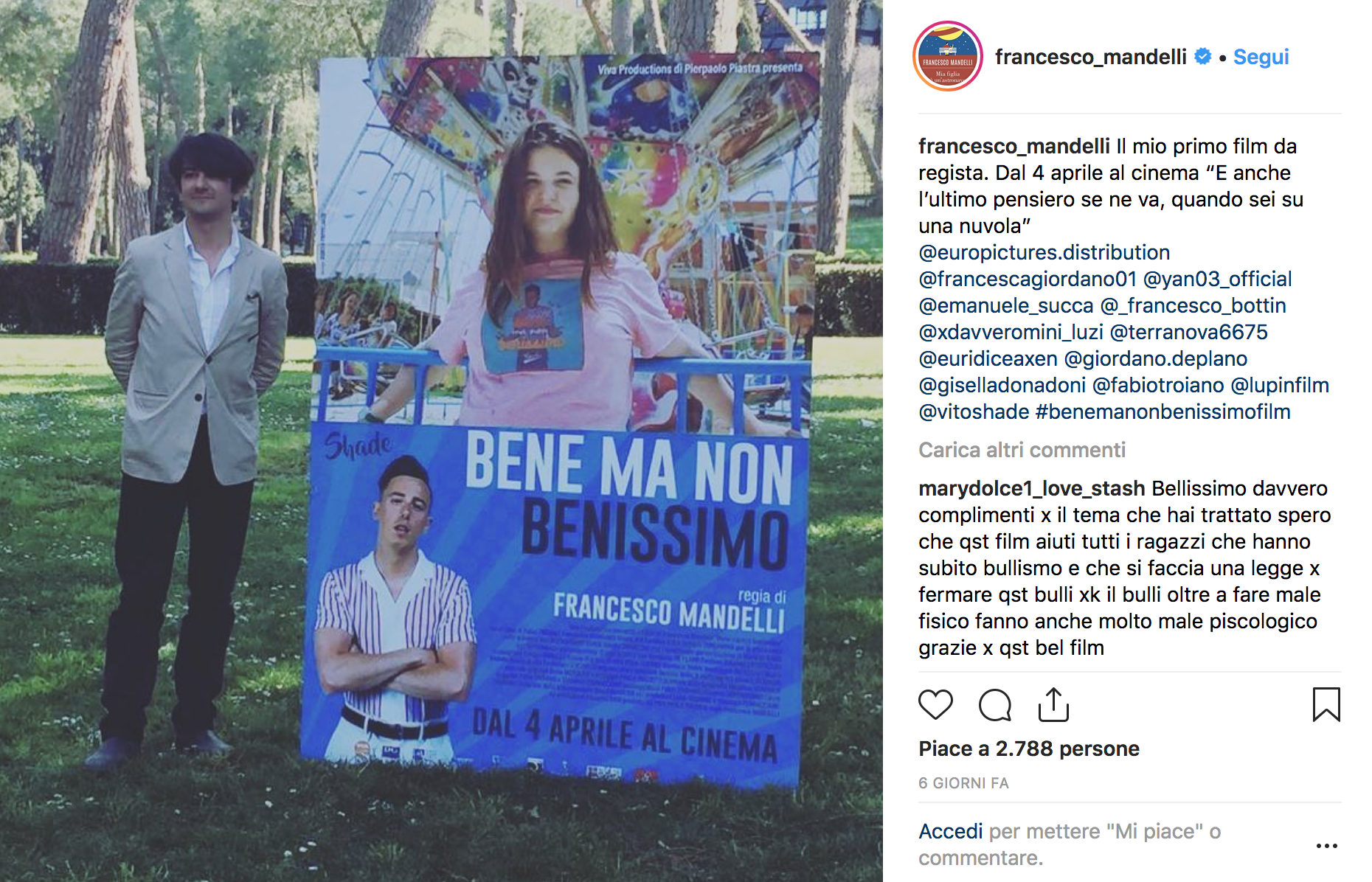The height and width of the screenshot is (882, 1372).
Task: Open francesco_mandelli username in header
Action: click(x=1090, y=57)
